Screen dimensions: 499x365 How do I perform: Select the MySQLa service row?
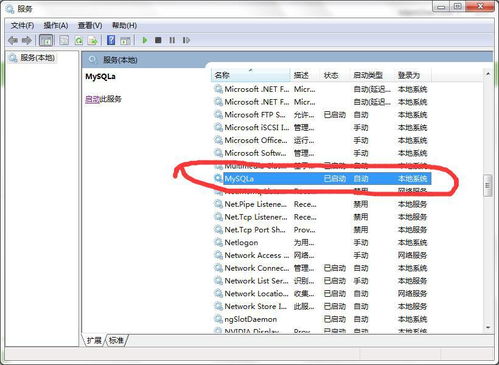click(323, 179)
